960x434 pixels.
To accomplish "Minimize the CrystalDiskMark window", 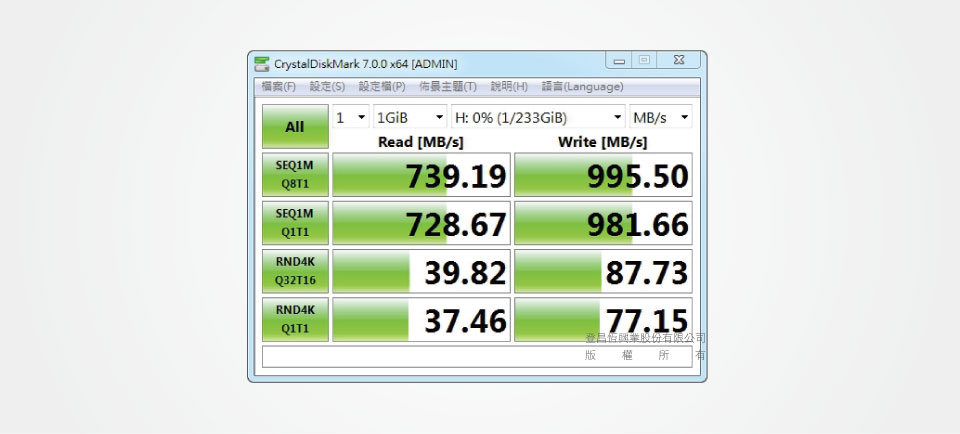I will click(x=620, y=60).
